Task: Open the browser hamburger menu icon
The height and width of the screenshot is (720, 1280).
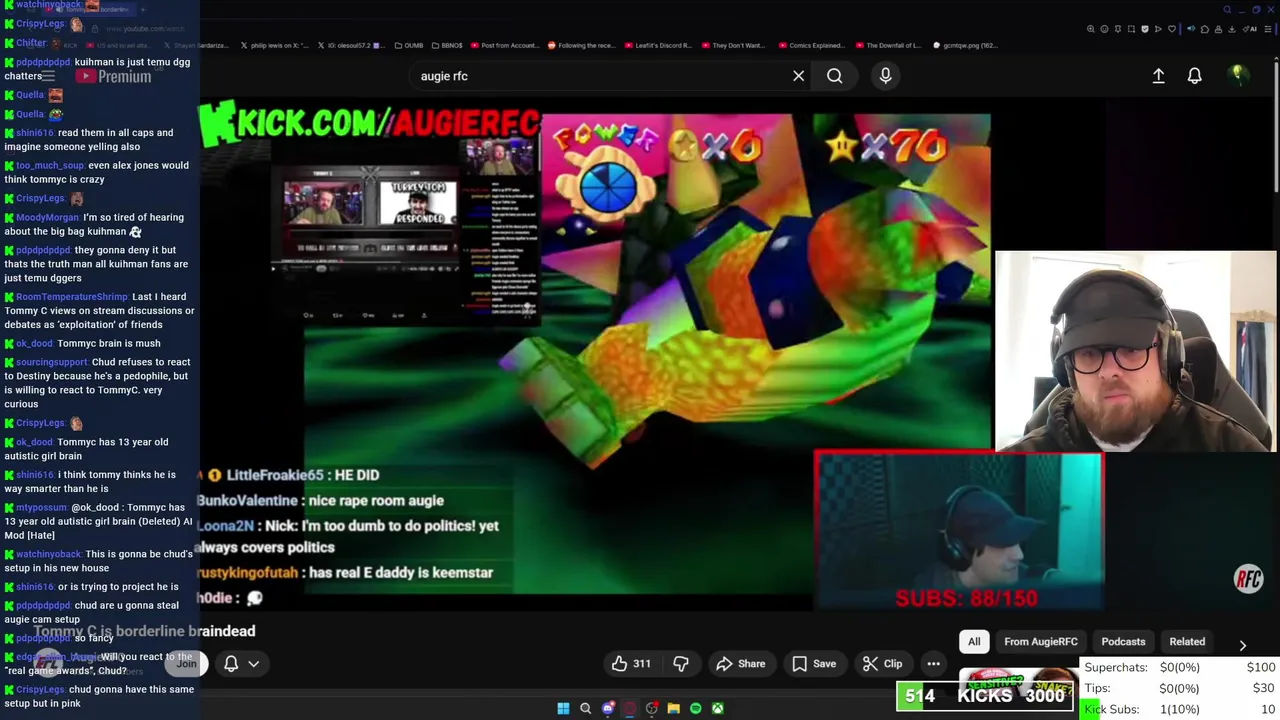Action: 1270,29
